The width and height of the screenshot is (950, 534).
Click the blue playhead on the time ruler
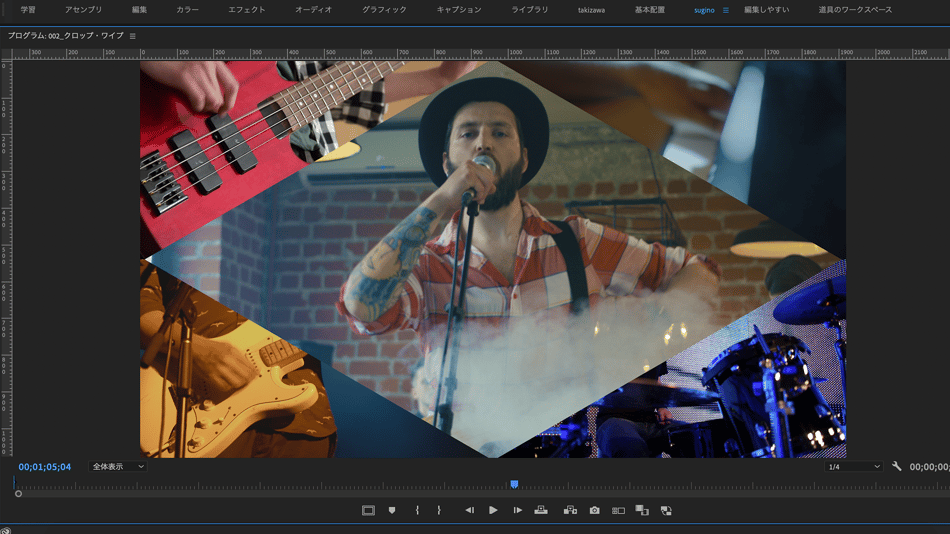514,484
